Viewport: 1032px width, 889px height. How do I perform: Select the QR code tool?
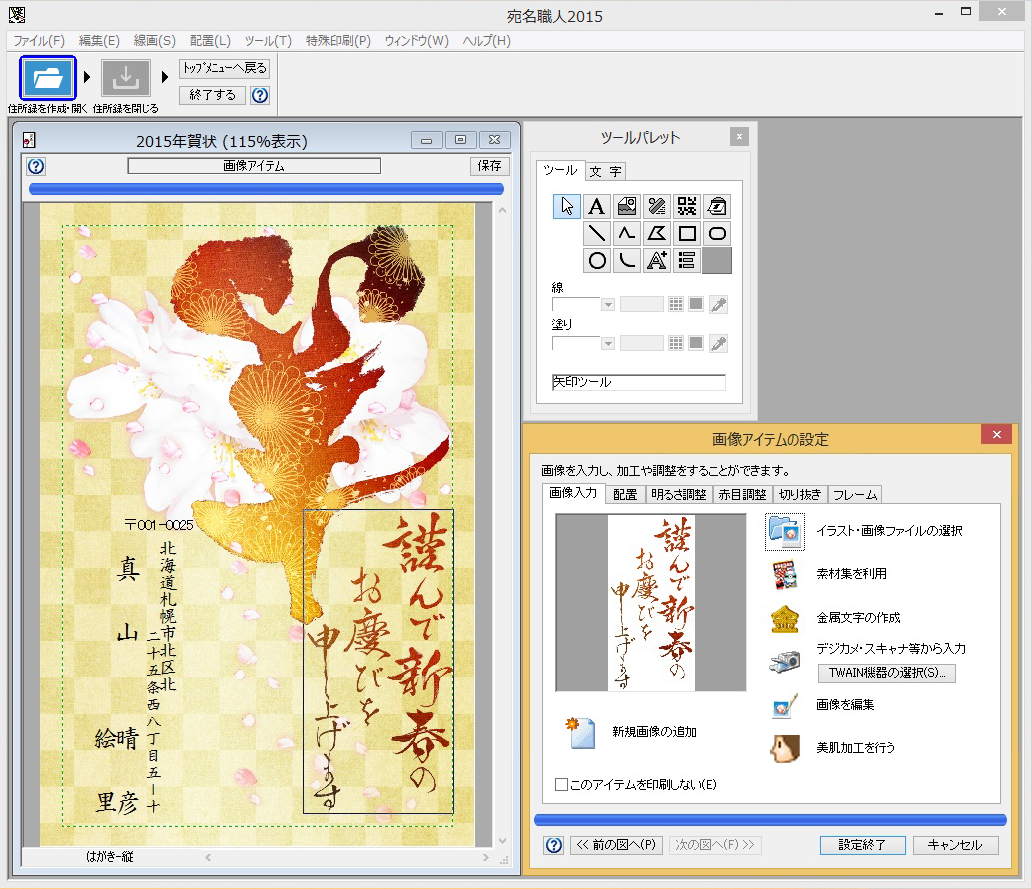[687, 207]
